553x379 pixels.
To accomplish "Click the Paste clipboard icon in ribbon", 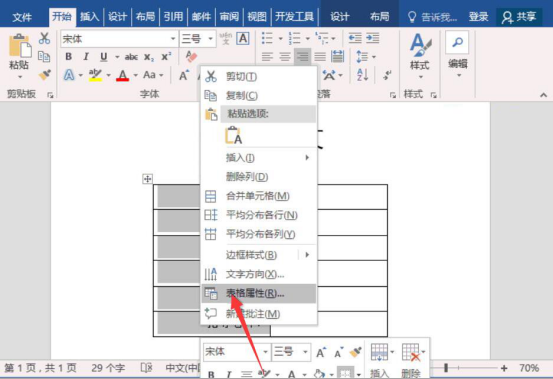I will click(19, 46).
